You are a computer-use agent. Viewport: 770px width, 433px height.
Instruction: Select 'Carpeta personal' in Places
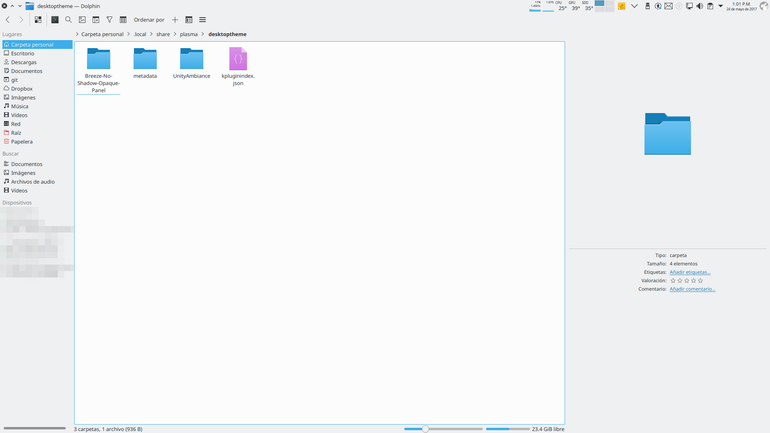coord(37,45)
